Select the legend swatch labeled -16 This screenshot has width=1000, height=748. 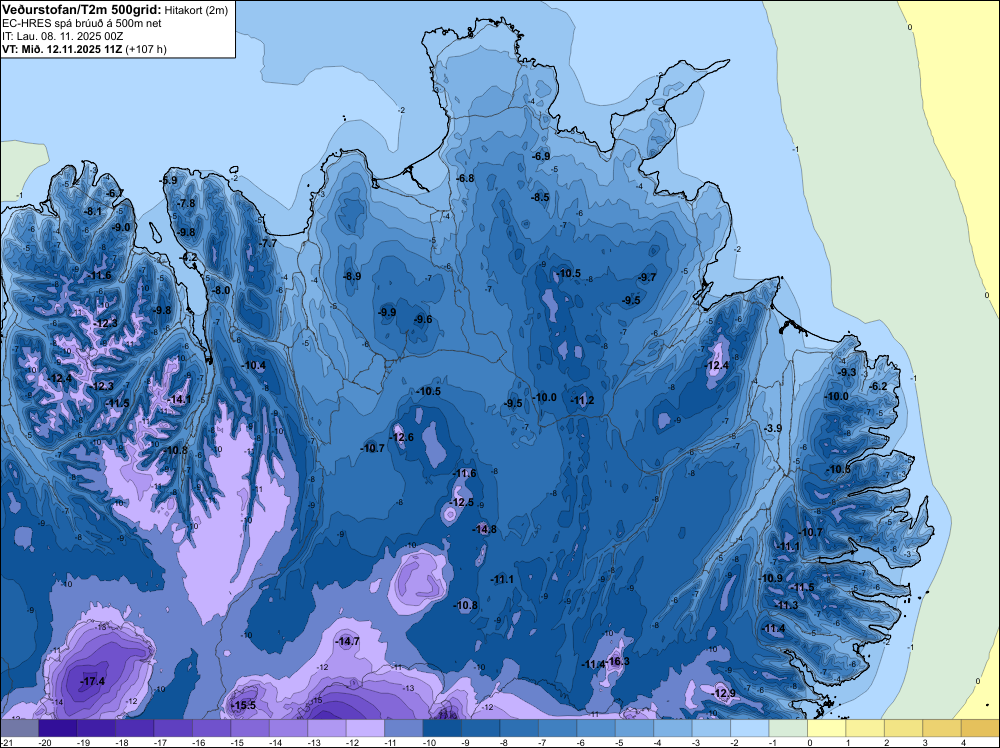211,728
